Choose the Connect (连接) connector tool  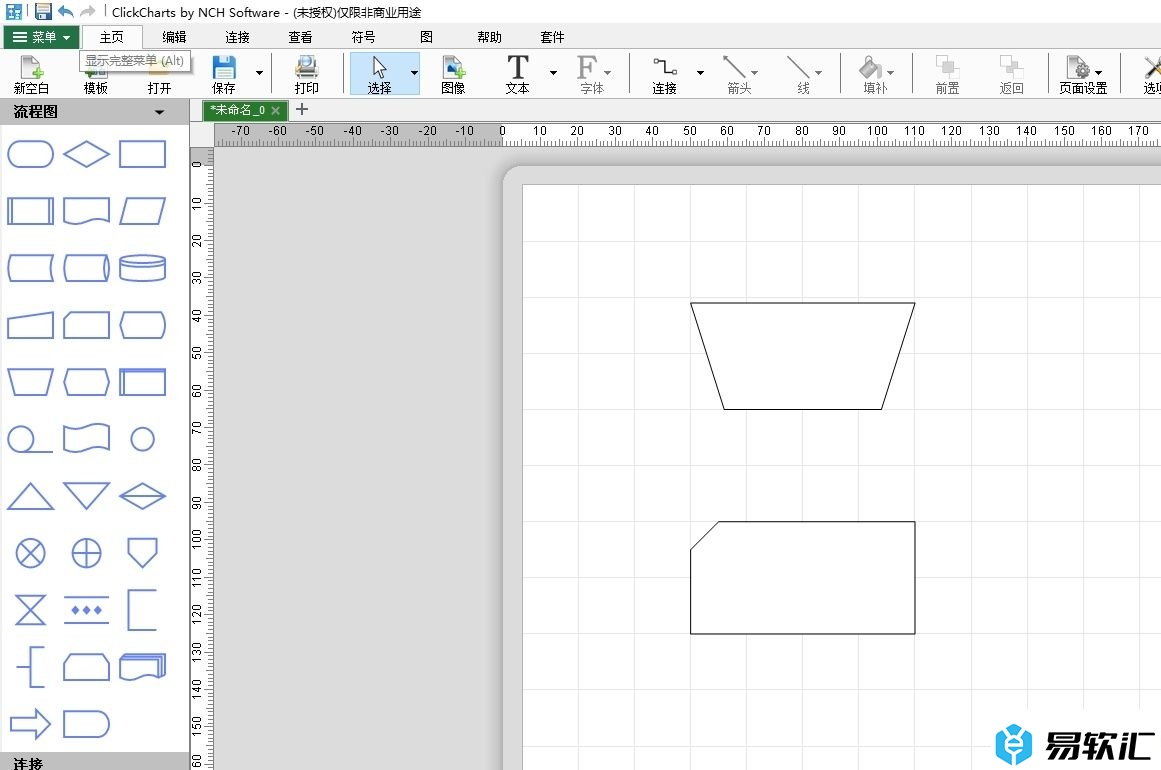pyautogui.click(x=664, y=74)
